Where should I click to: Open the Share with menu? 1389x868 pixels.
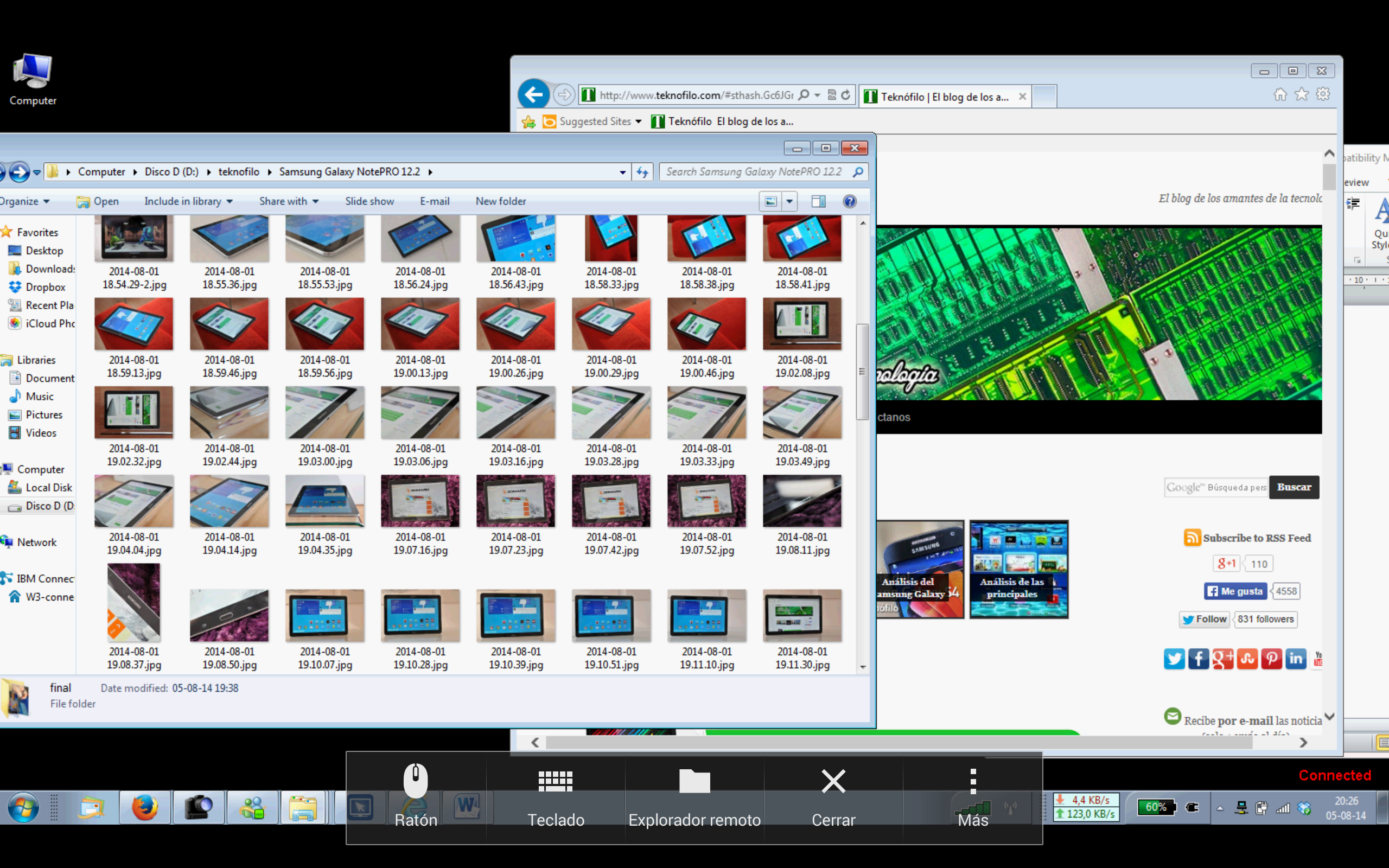click(x=289, y=201)
